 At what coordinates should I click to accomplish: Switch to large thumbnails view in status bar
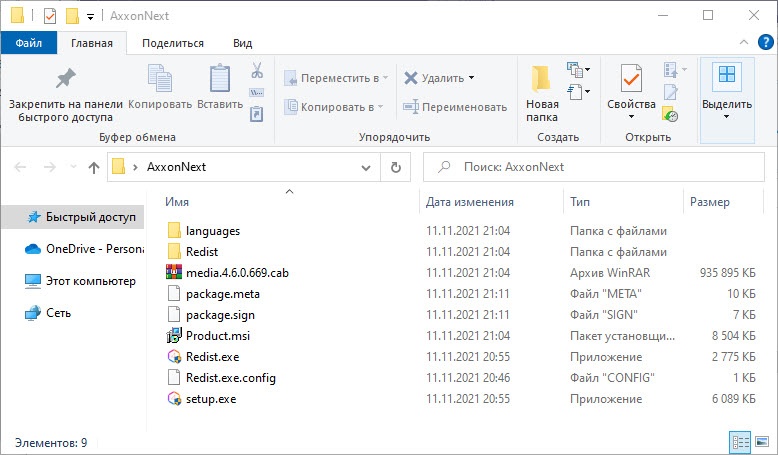(762, 442)
